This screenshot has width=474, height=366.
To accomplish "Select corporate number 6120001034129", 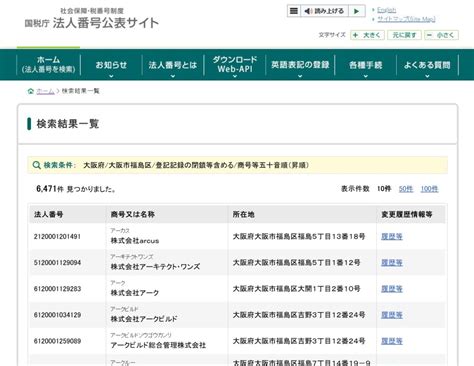I will (x=57, y=315).
